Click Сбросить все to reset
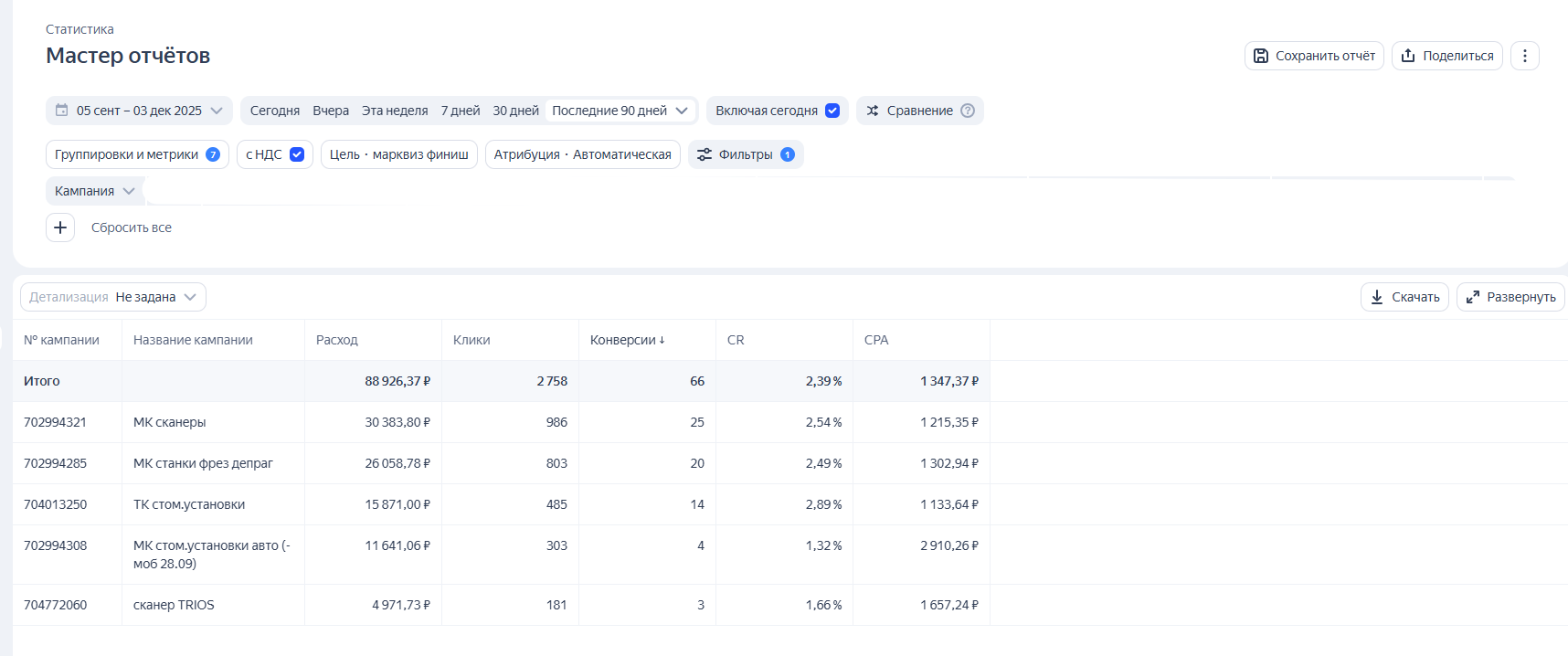The height and width of the screenshot is (656, 1568). click(132, 227)
